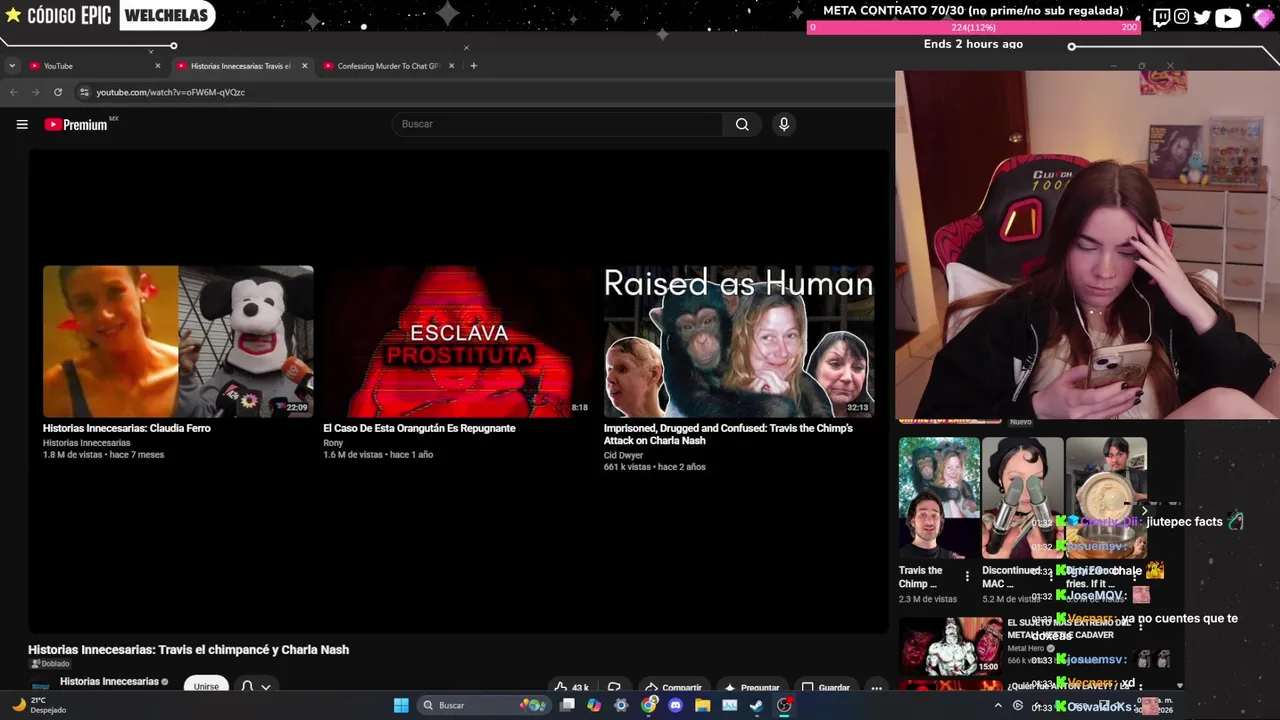This screenshot has width=1280, height=720.
Task: Open Chrome from taskbar
Action: point(649,705)
